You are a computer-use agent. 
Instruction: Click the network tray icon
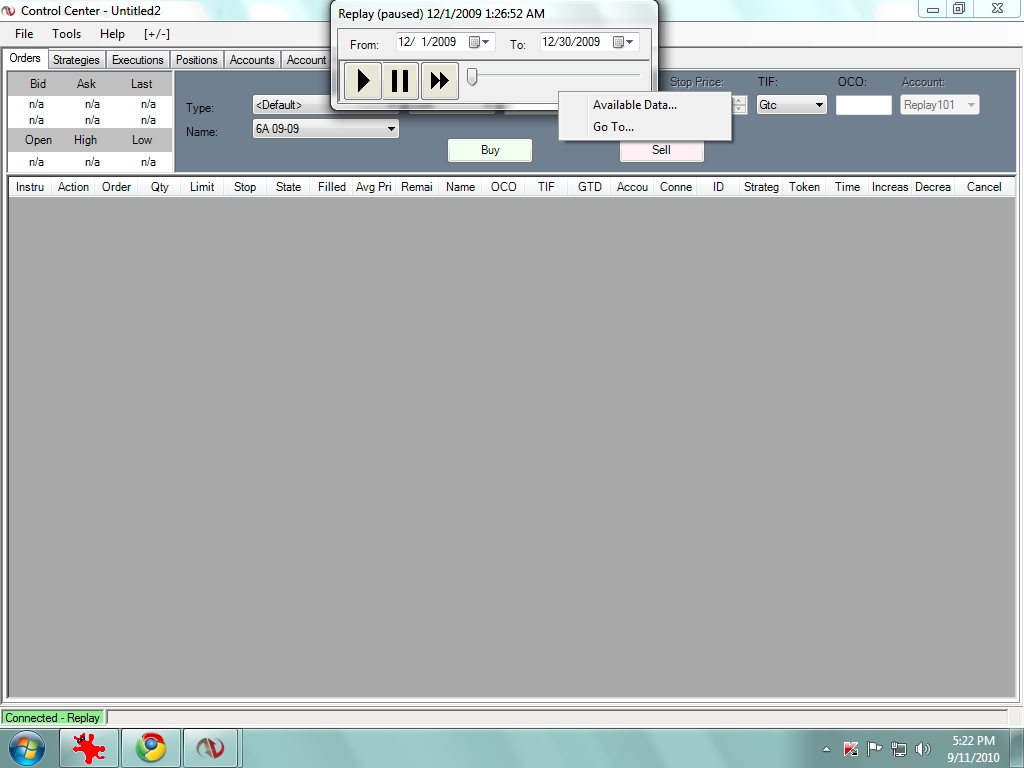899,749
